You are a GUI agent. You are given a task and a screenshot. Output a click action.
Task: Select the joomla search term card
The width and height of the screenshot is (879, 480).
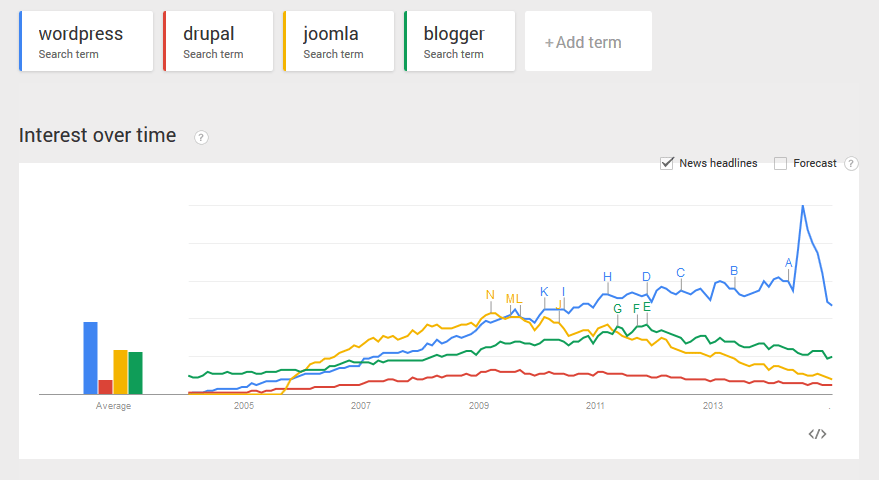(x=339, y=41)
